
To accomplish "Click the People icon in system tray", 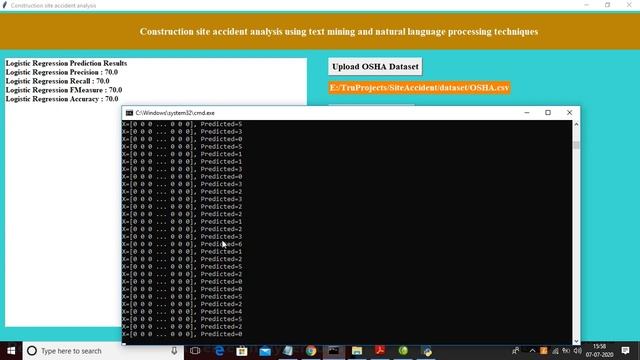I will (x=516, y=351).
